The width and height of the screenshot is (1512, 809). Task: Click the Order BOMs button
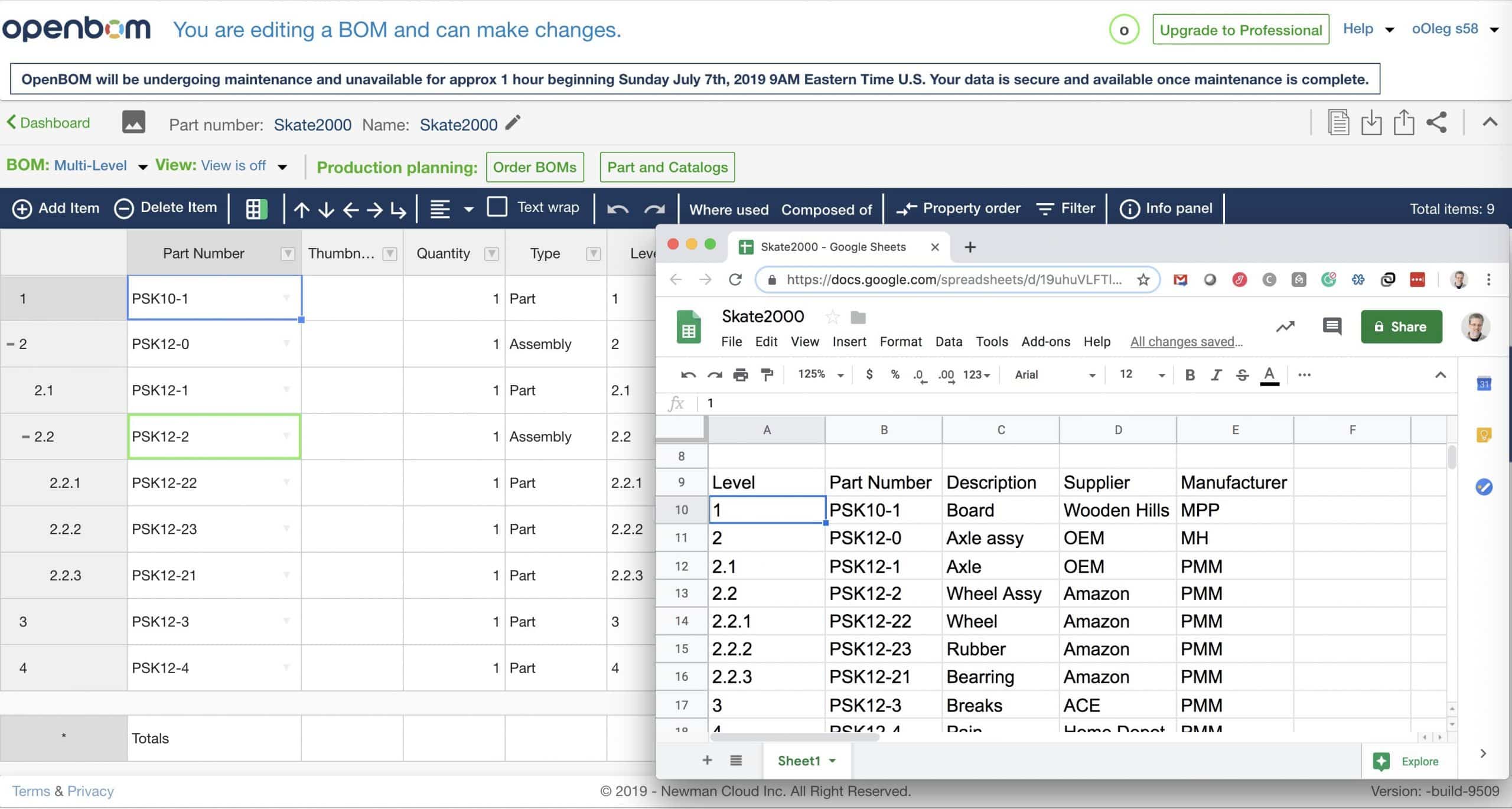[534, 167]
